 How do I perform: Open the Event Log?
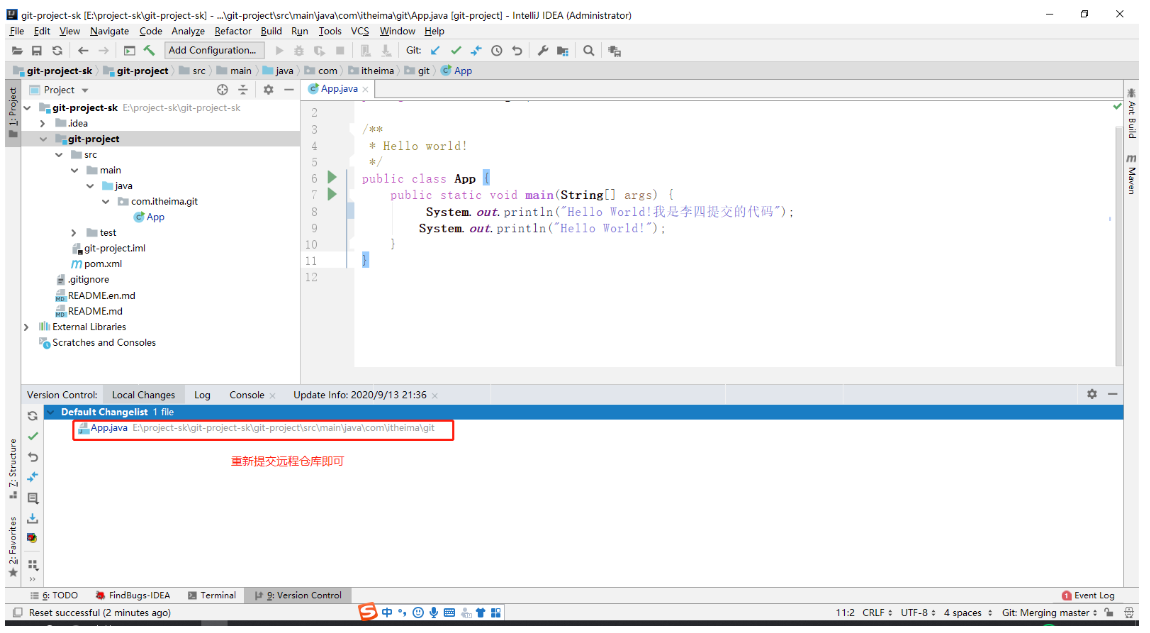pos(1088,595)
